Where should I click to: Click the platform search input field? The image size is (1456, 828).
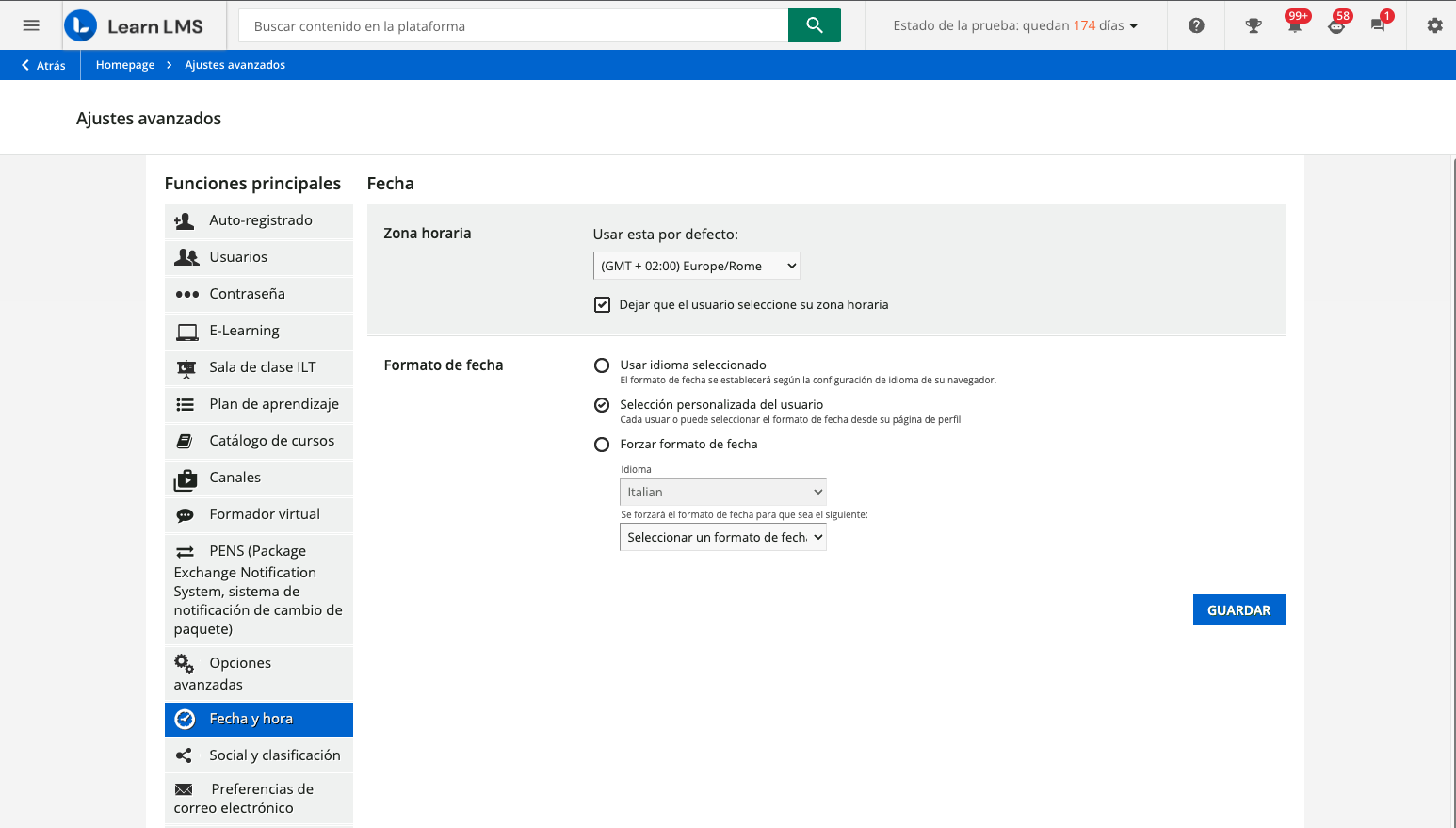(513, 25)
